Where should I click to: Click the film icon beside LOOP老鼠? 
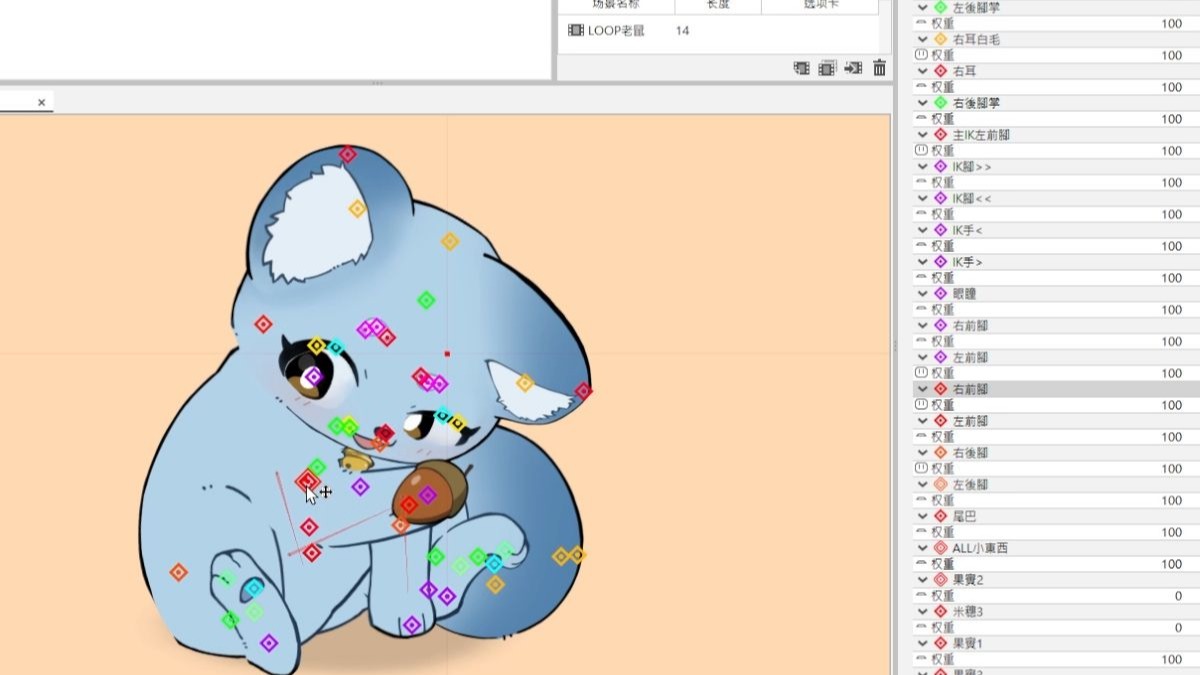[x=576, y=31]
